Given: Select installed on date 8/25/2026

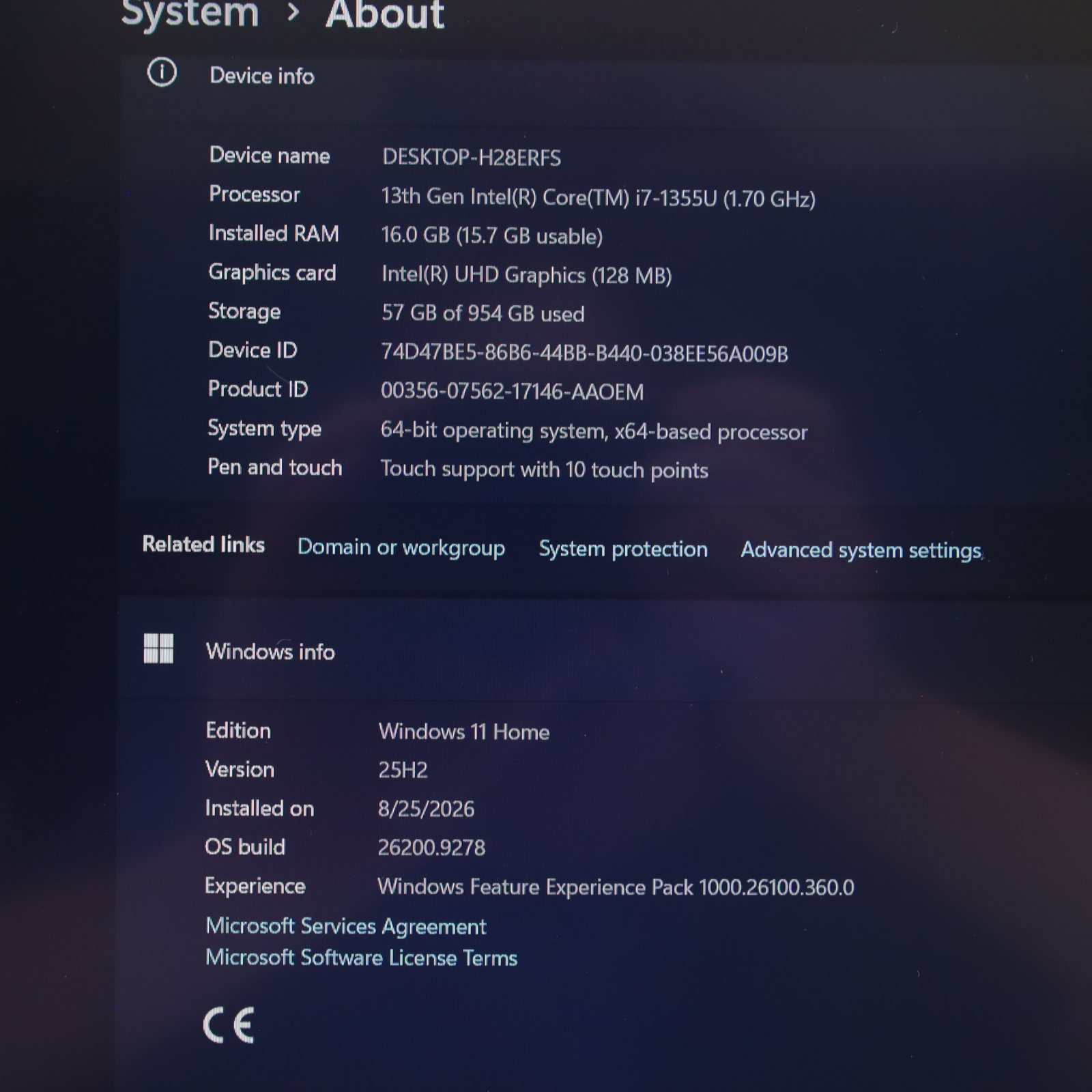Looking at the screenshot, I should point(426,809).
